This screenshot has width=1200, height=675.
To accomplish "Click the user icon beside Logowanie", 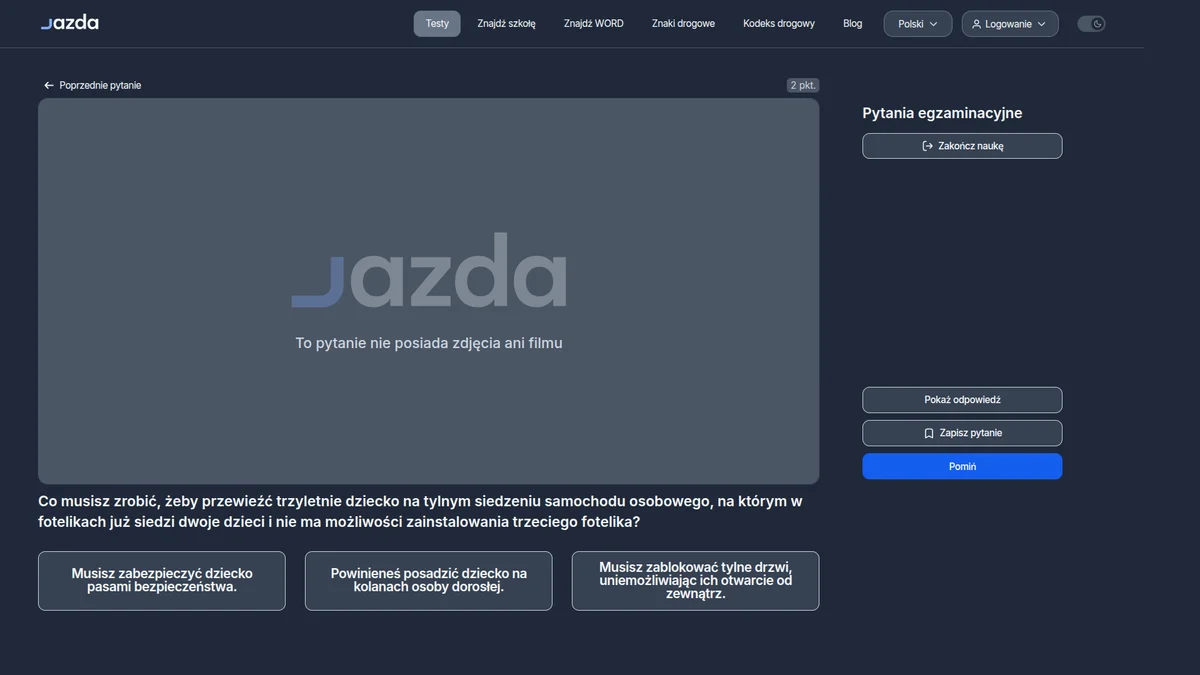I will coord(977,24).
